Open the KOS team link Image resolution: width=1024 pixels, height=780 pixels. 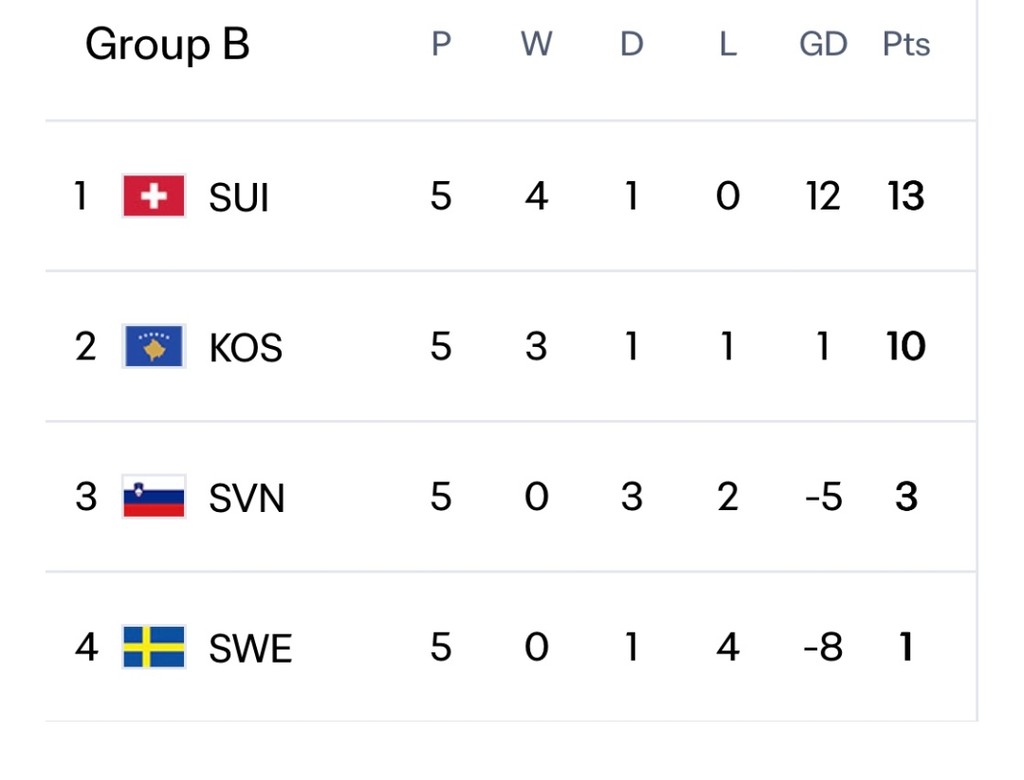click(245, 348)
